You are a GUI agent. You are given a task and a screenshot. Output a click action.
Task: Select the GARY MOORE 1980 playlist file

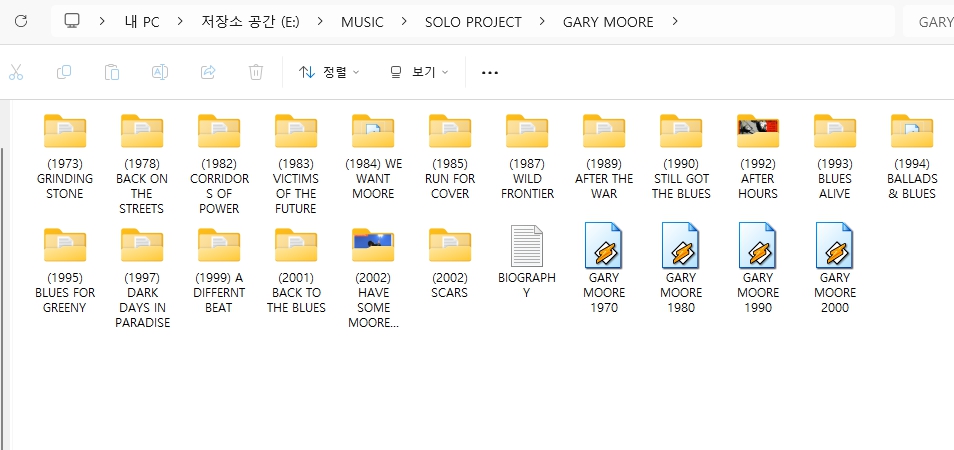681,268
